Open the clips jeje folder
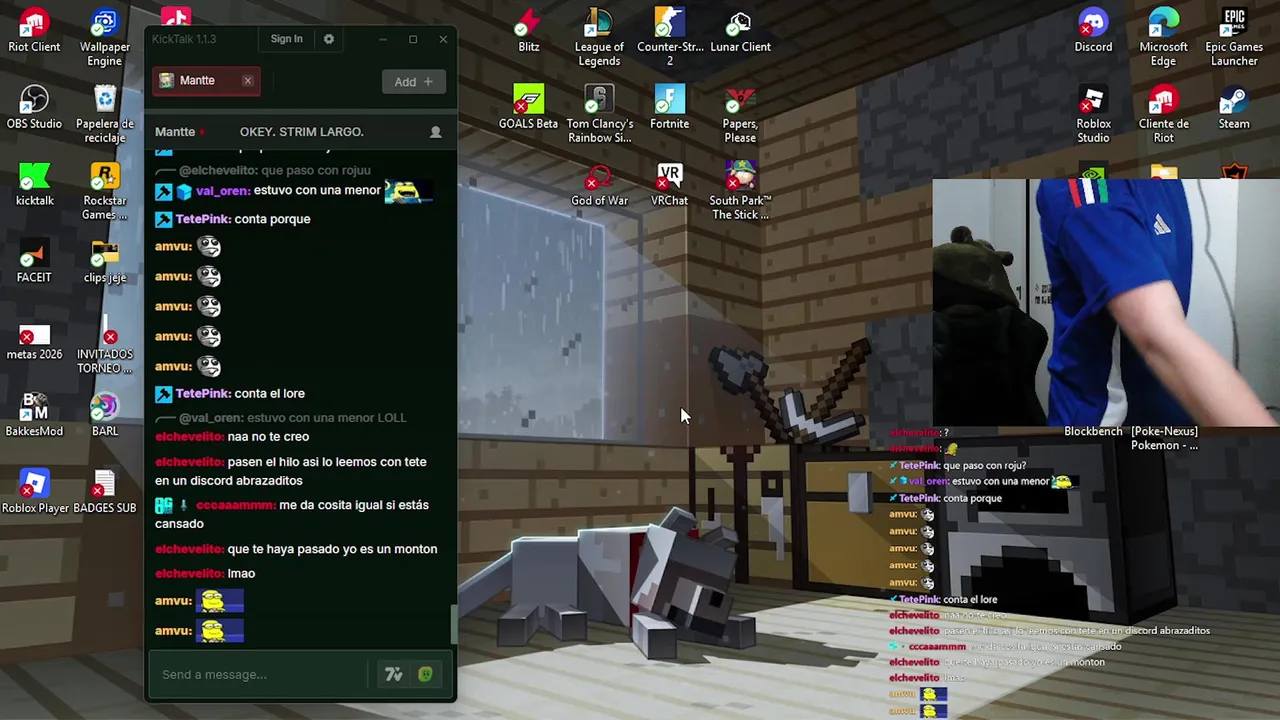Screen dimensions: 1280x720 105,261
